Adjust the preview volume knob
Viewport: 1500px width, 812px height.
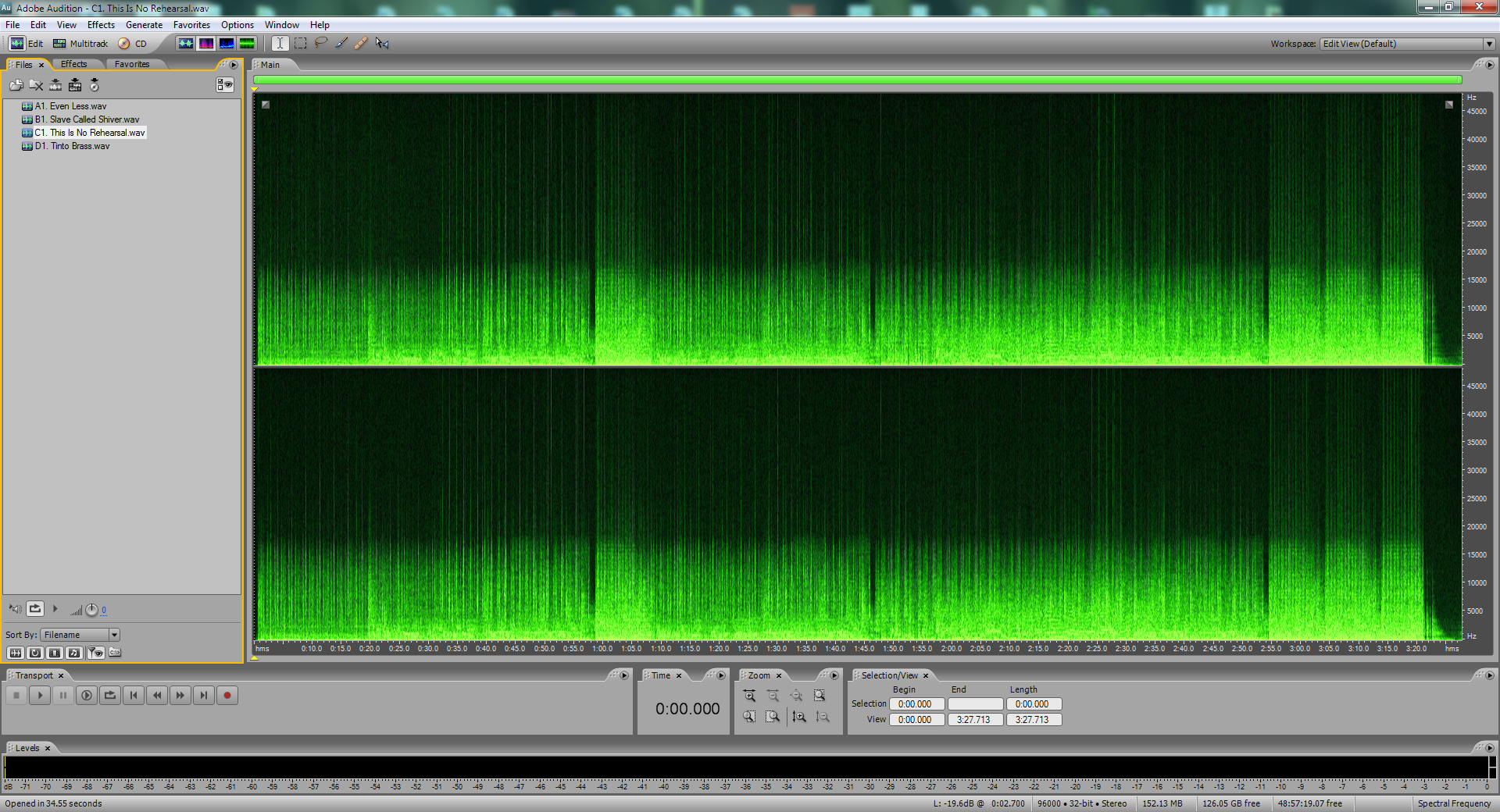(x=91, y=610)
